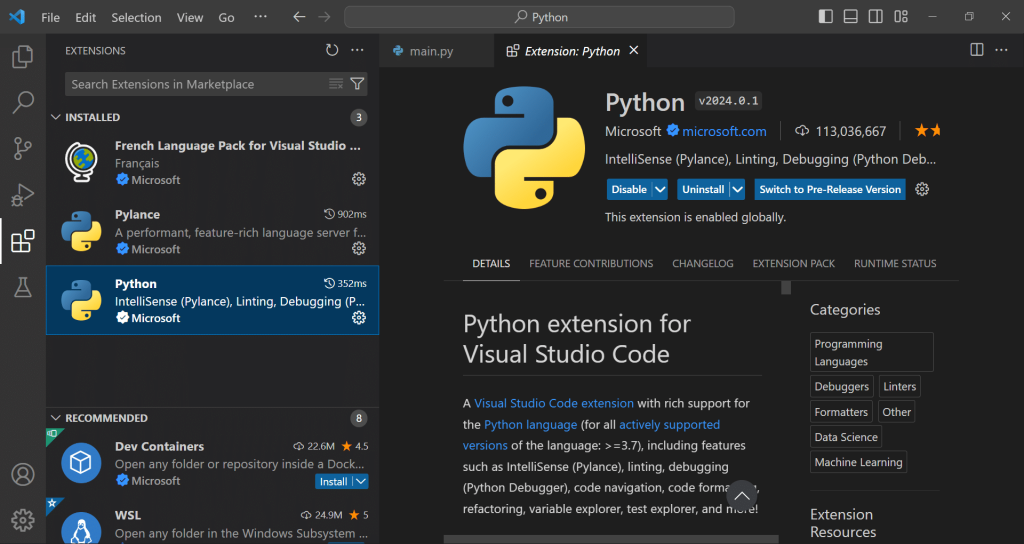This screenshot has height=544, width=1024.
Task: Open Run and Debug view
Action: pyautogui.click(x=23, y=195)
